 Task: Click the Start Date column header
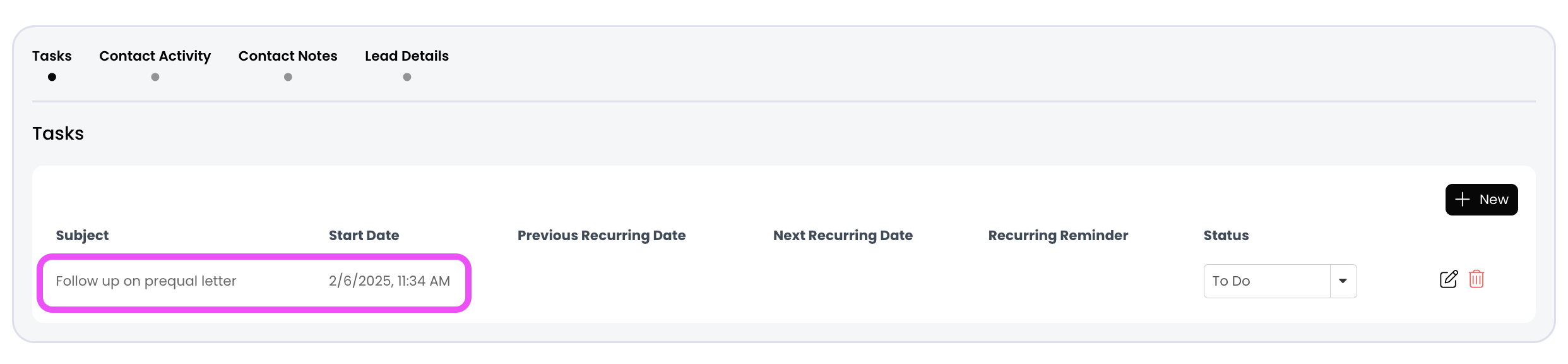coord(364,236)
